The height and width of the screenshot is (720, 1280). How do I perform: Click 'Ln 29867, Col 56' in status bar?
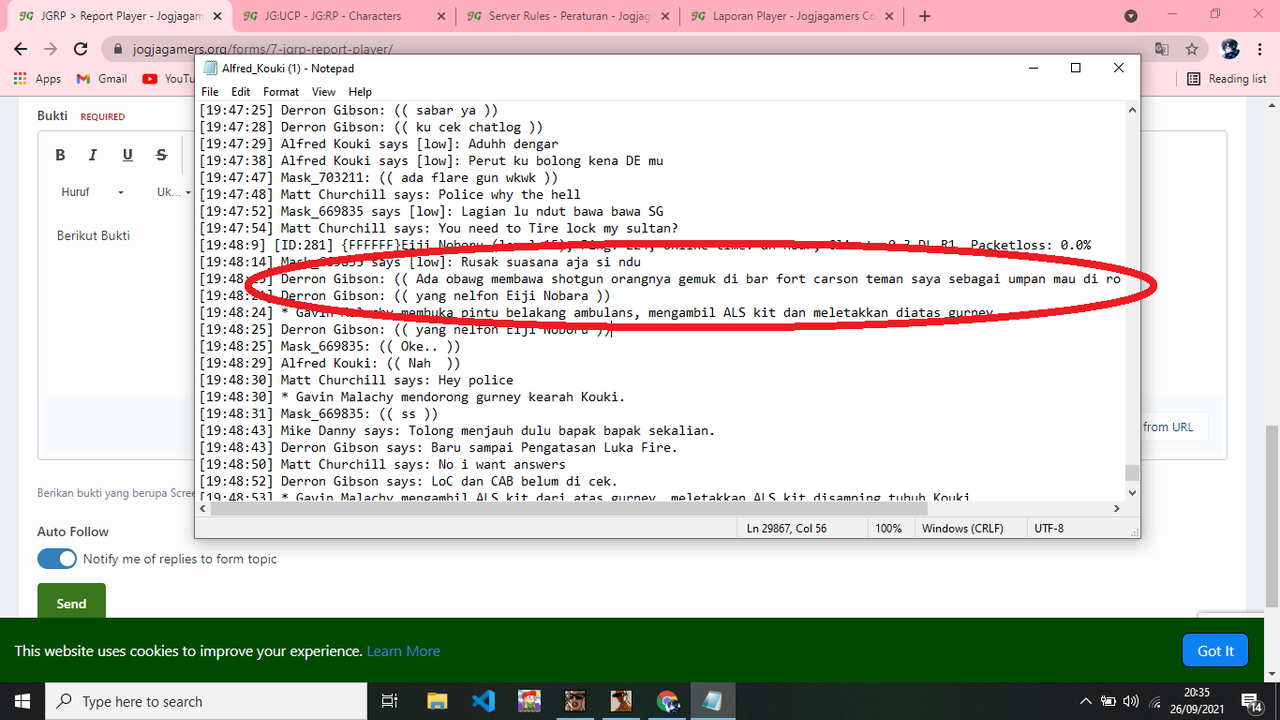point(787,528)
